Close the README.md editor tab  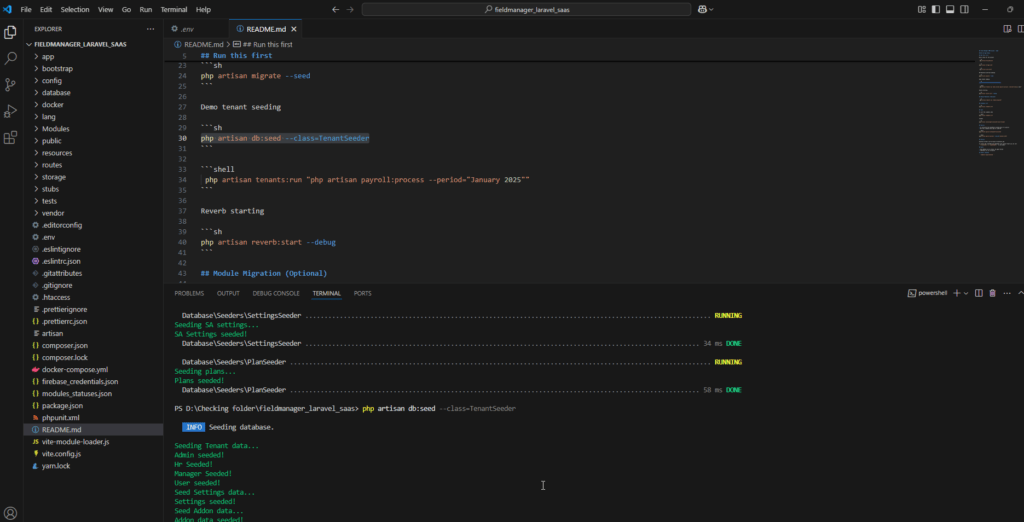click(x=295, y=29)
